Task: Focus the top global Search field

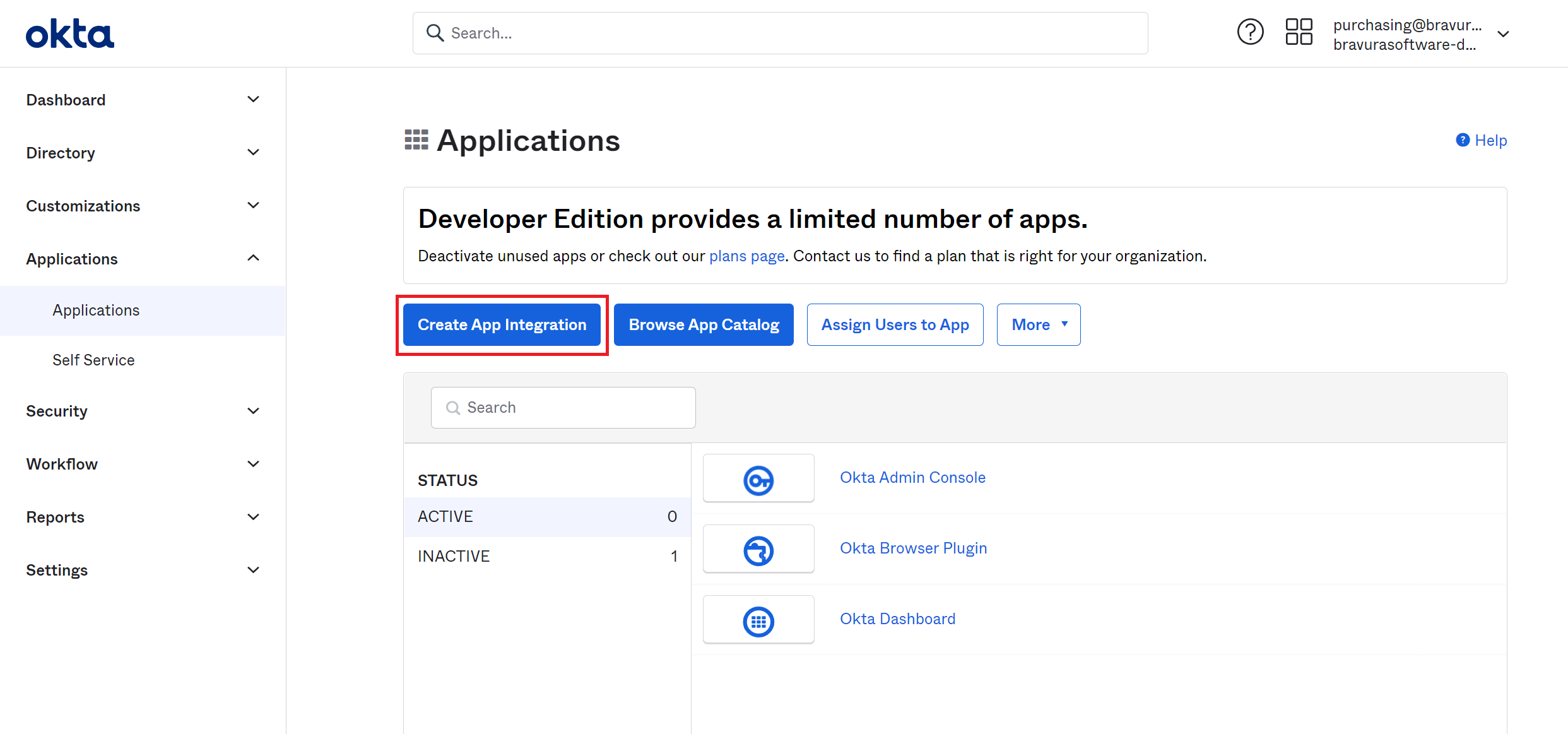Action: pos(780,33)
